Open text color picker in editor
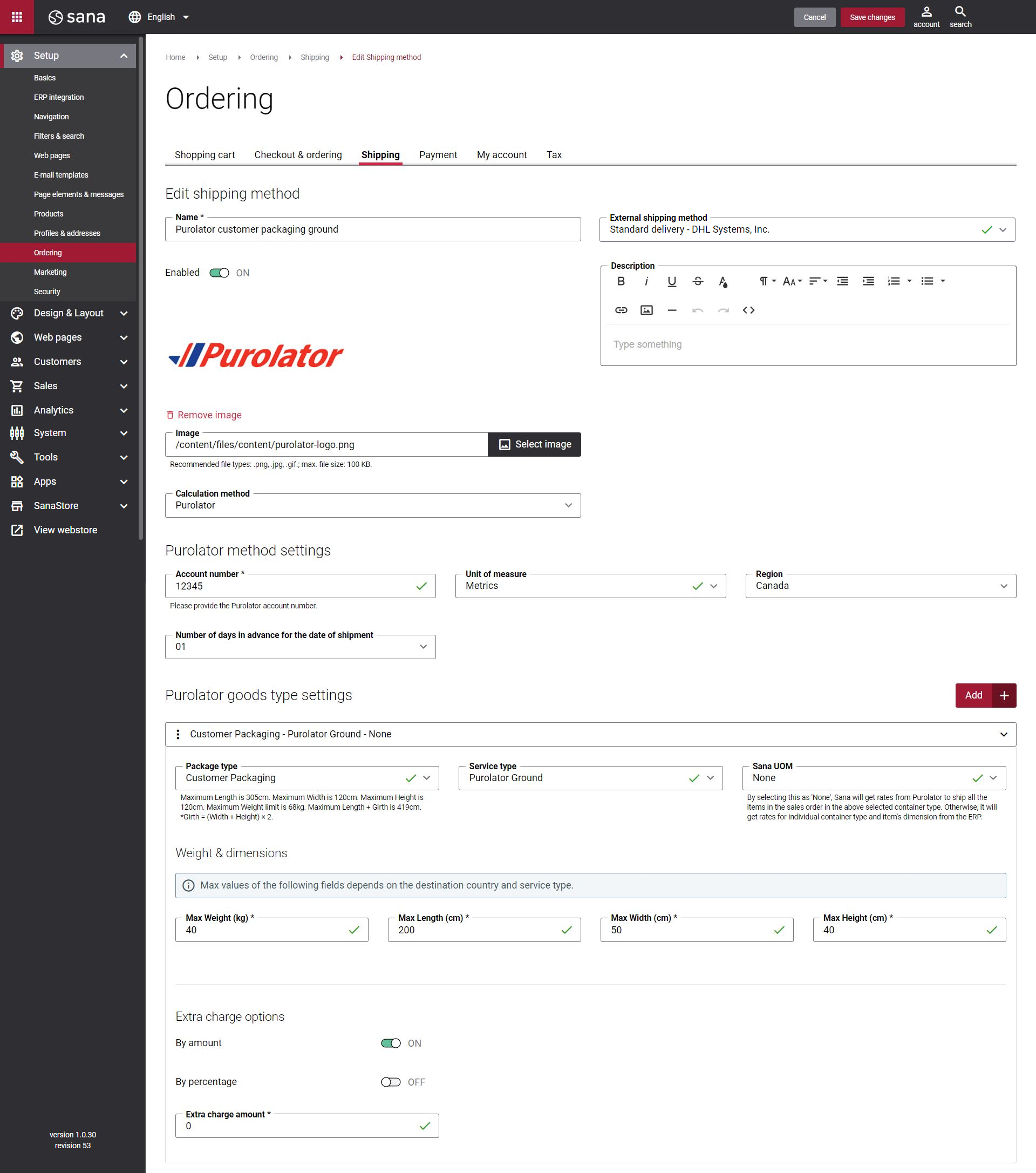 pyautogui.click(x=724, y=281)
